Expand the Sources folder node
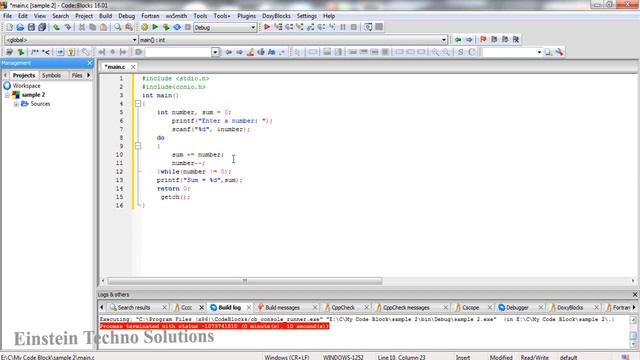This screenshot has height=360, width=640. (x=16, y=104)
